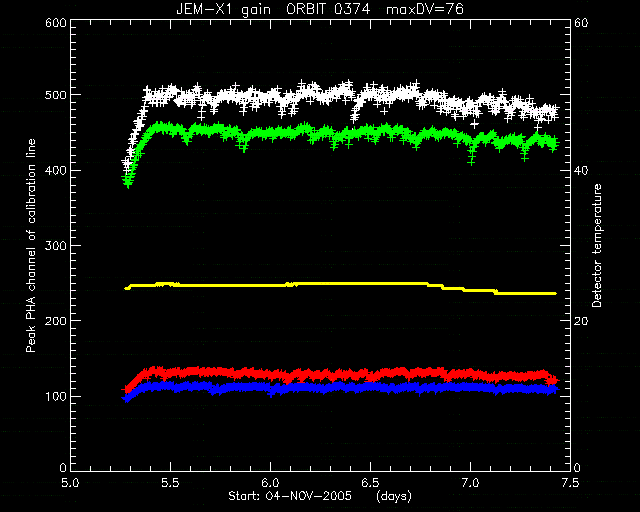Click the 300 tick label on left axis
This screenshot has height=512, width=640.
tap(56, 245)
